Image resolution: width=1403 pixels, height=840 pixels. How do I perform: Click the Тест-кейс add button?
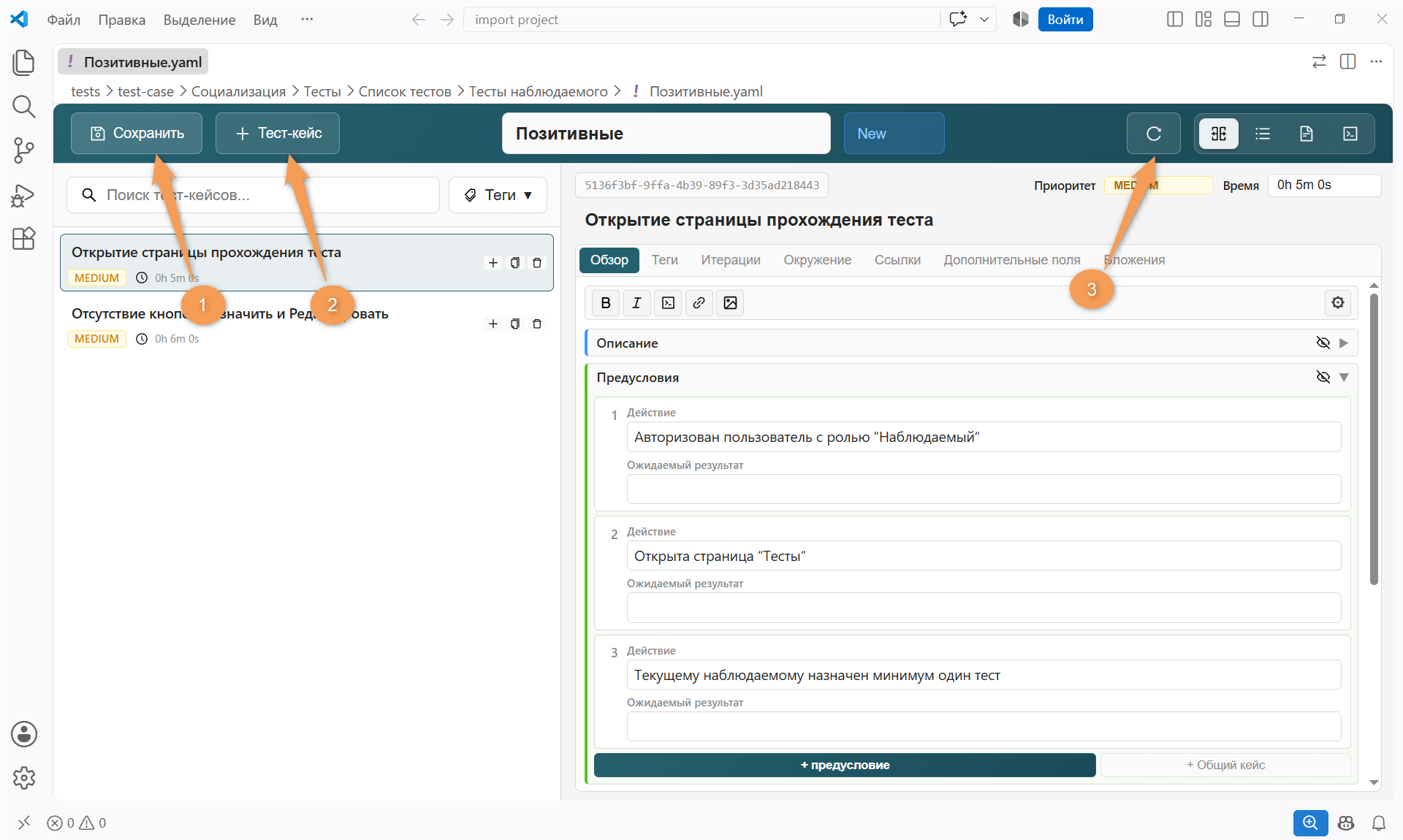click(x=278, y=134)
